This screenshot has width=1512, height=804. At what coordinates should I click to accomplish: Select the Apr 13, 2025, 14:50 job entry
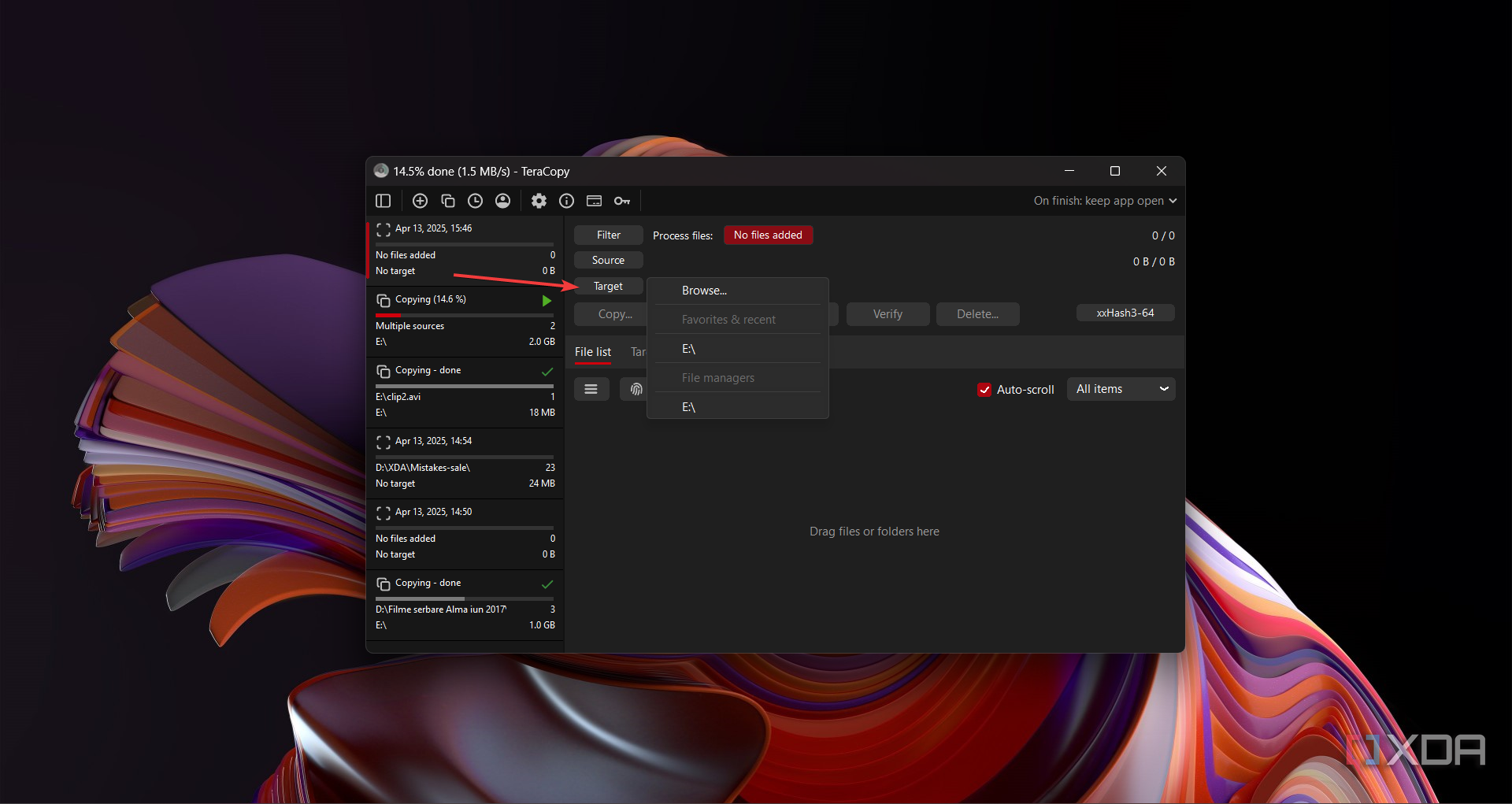tap(465, 534)
